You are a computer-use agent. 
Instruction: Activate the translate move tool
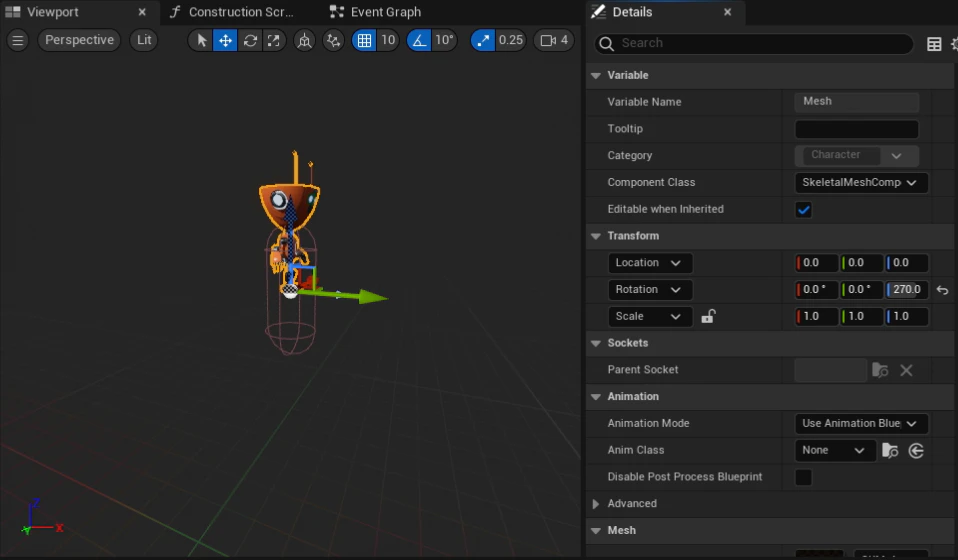pyautogui.click(x=225, y=40)
